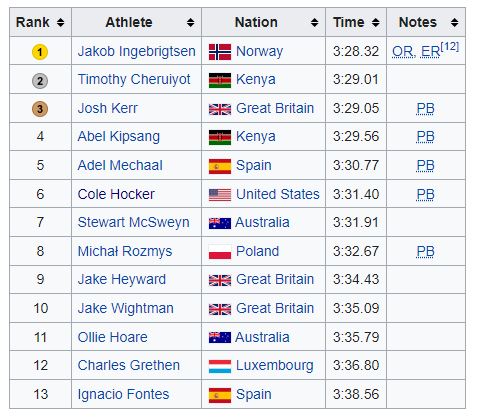Open Jakob Ingebrigtsen's athlete page
480x420 pixels.
(x=137, y=52)
